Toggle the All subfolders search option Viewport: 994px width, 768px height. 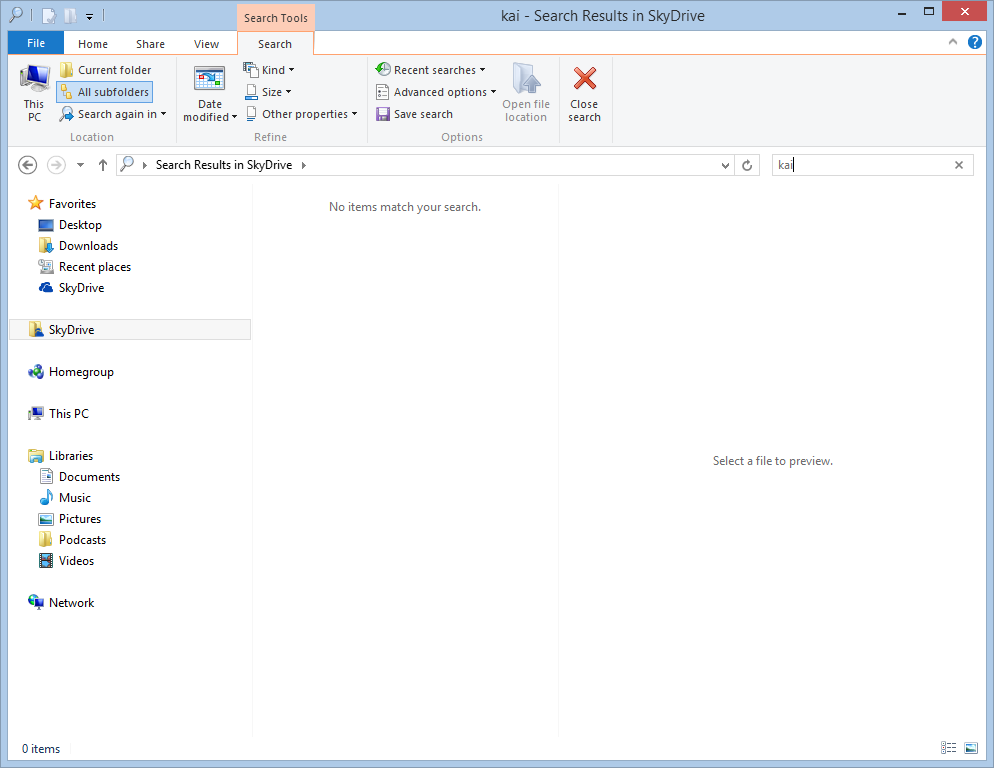click(x=105, y=92)
